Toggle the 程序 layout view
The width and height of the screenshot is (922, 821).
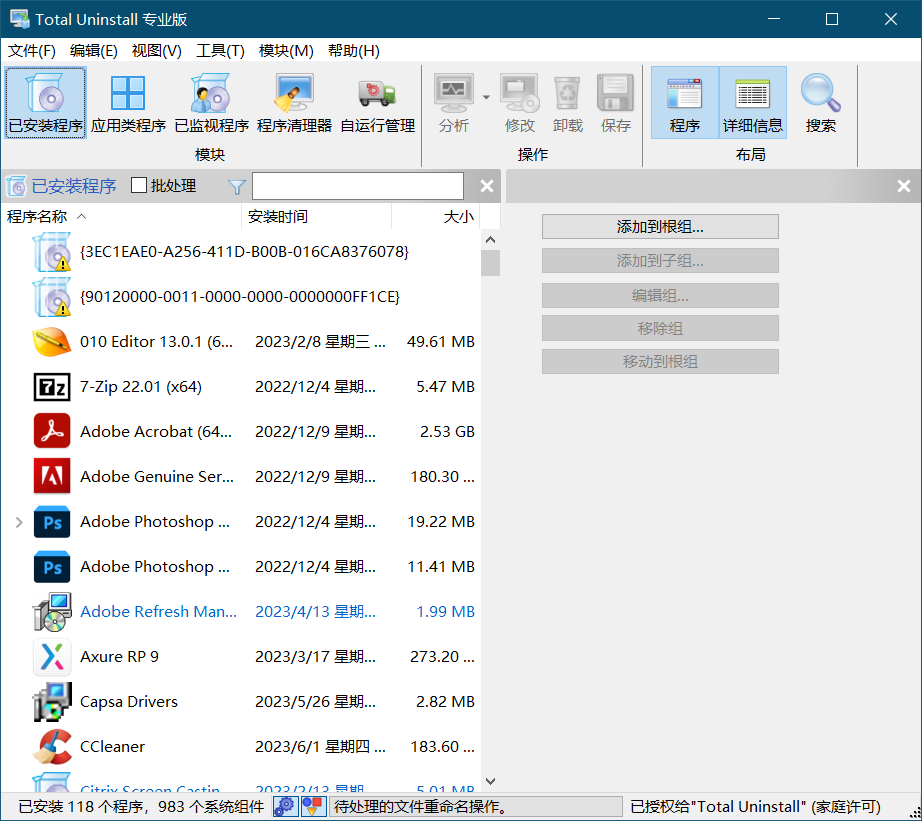[x=684, y=102]
